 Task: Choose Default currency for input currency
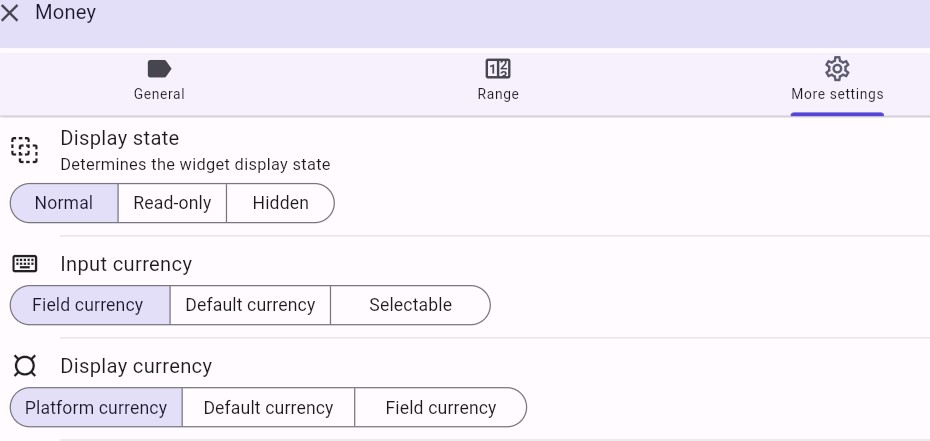click(250, 305)
